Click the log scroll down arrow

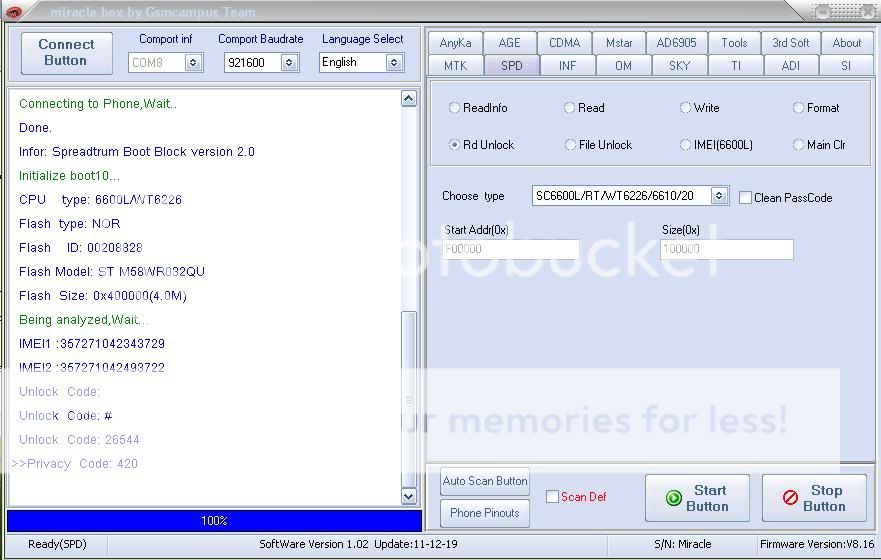click(x=409, y=496)
